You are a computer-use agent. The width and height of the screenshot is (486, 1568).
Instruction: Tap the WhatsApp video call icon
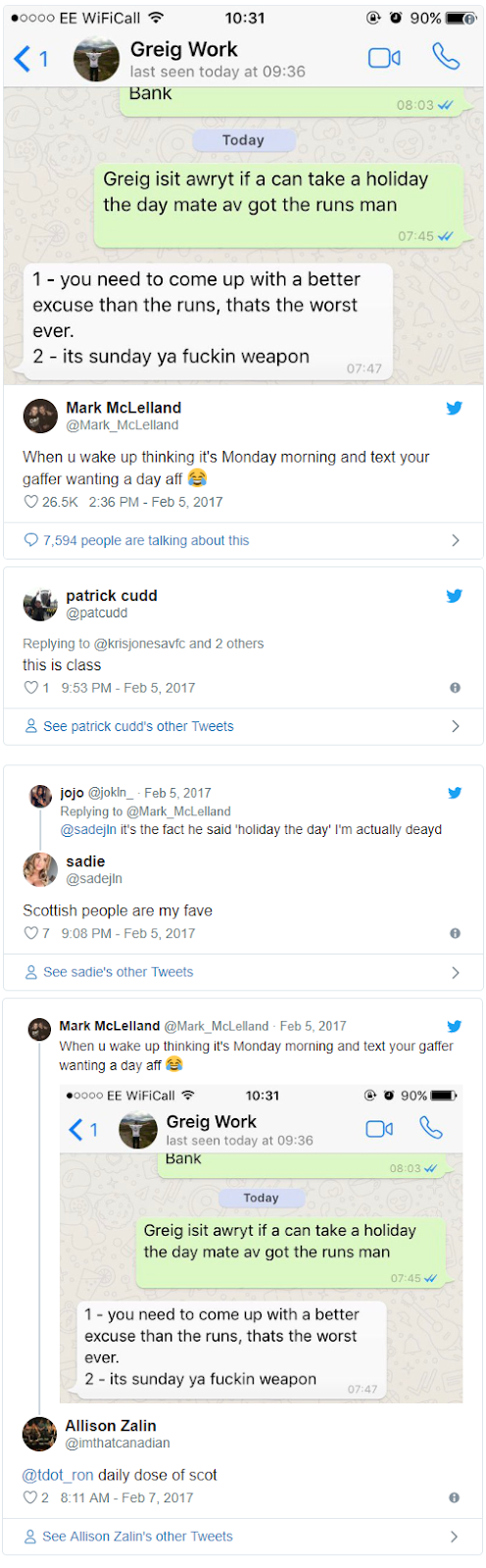(384, 58)
